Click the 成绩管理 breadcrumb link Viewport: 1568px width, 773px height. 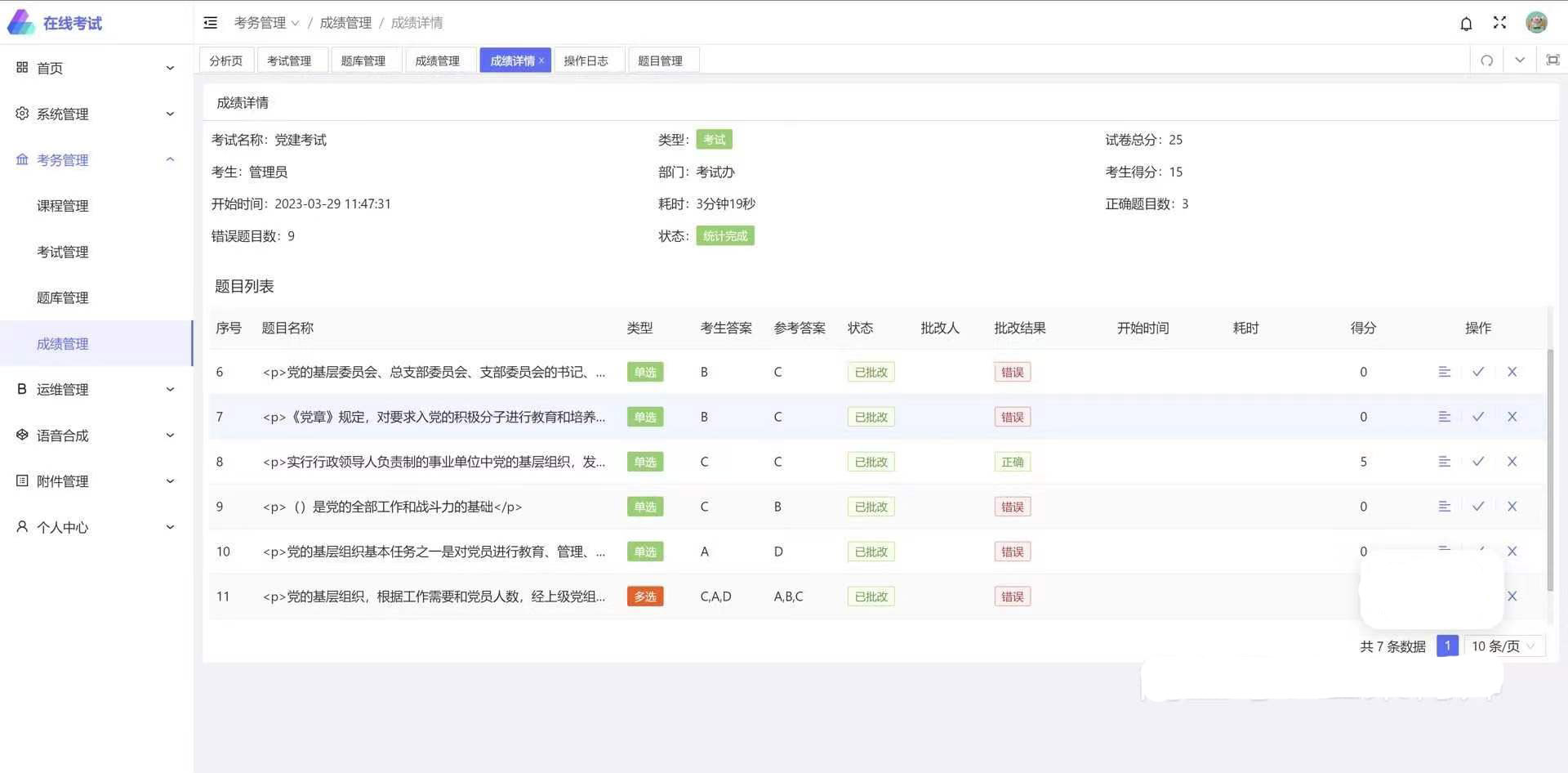345,23
